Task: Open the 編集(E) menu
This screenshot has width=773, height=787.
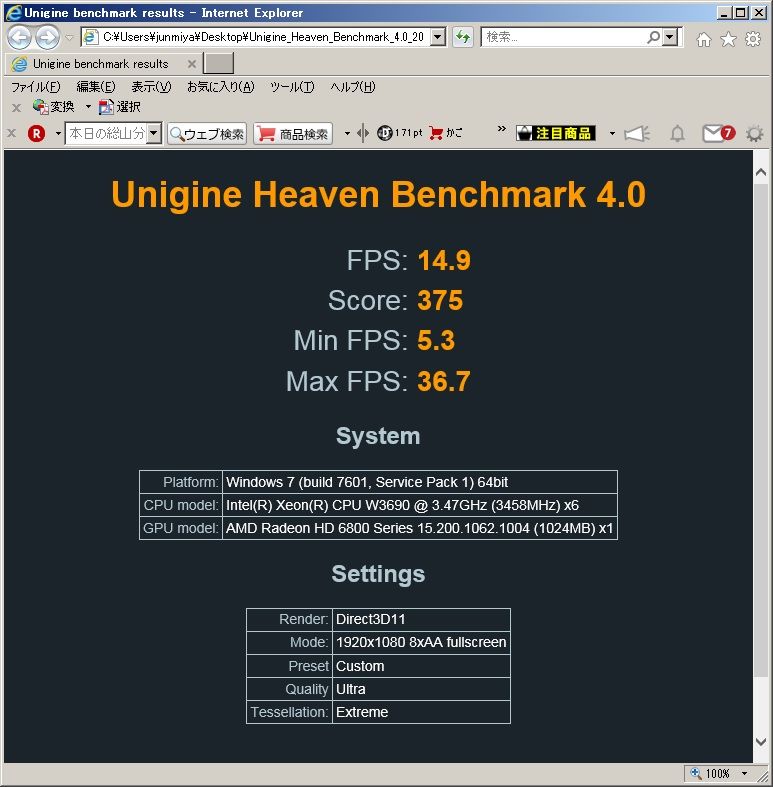Action: (x=95, y=87)
